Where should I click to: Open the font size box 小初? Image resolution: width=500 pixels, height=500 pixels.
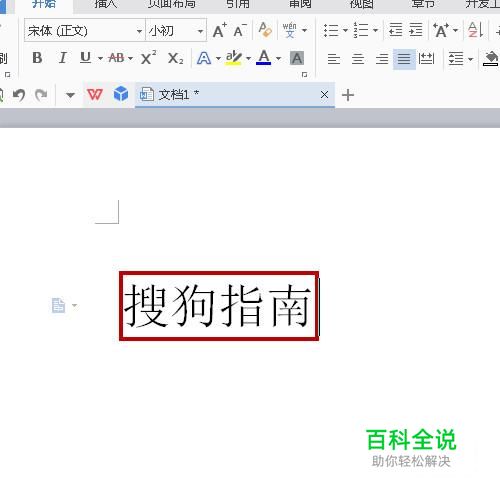click(x=176, y=31)
